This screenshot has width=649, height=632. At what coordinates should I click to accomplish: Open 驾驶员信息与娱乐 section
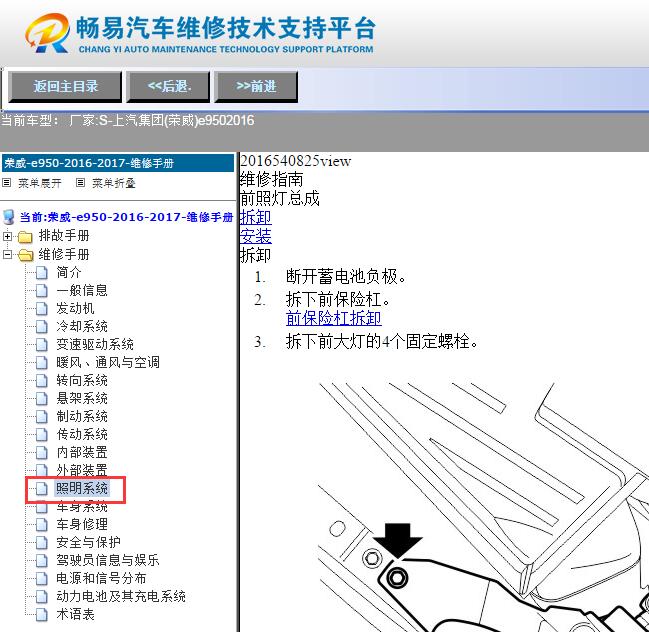108,560
